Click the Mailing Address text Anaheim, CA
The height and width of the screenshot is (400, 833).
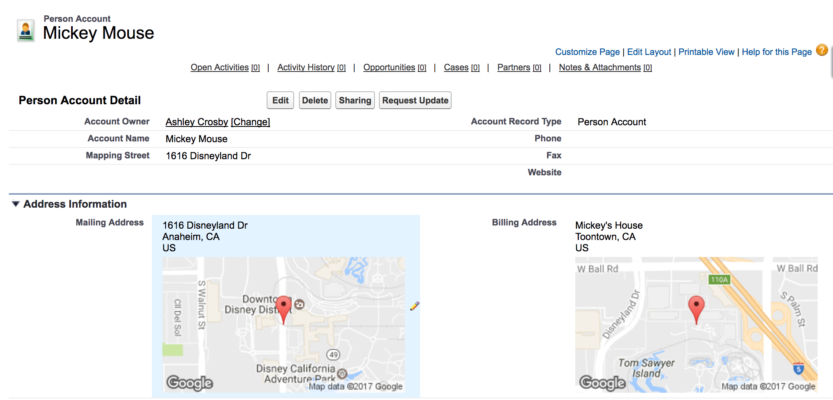(x=191, y=237)
